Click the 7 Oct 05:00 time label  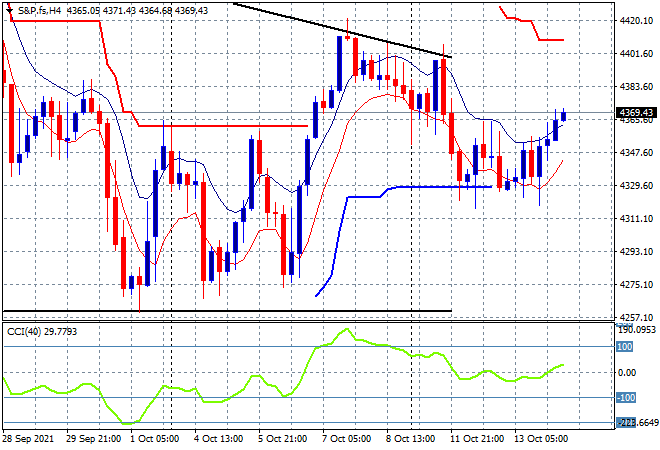pyautogui.click(x=346, y=439)
